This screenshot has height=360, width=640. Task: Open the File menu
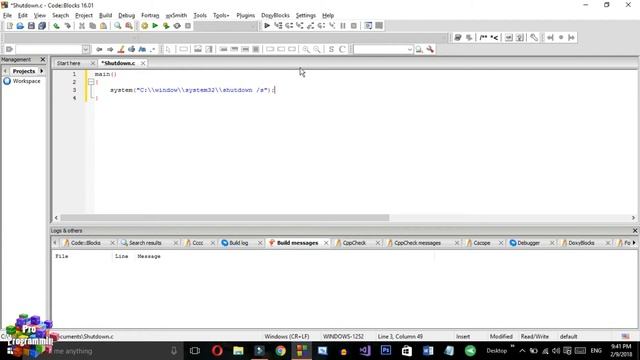click(7, 16)
